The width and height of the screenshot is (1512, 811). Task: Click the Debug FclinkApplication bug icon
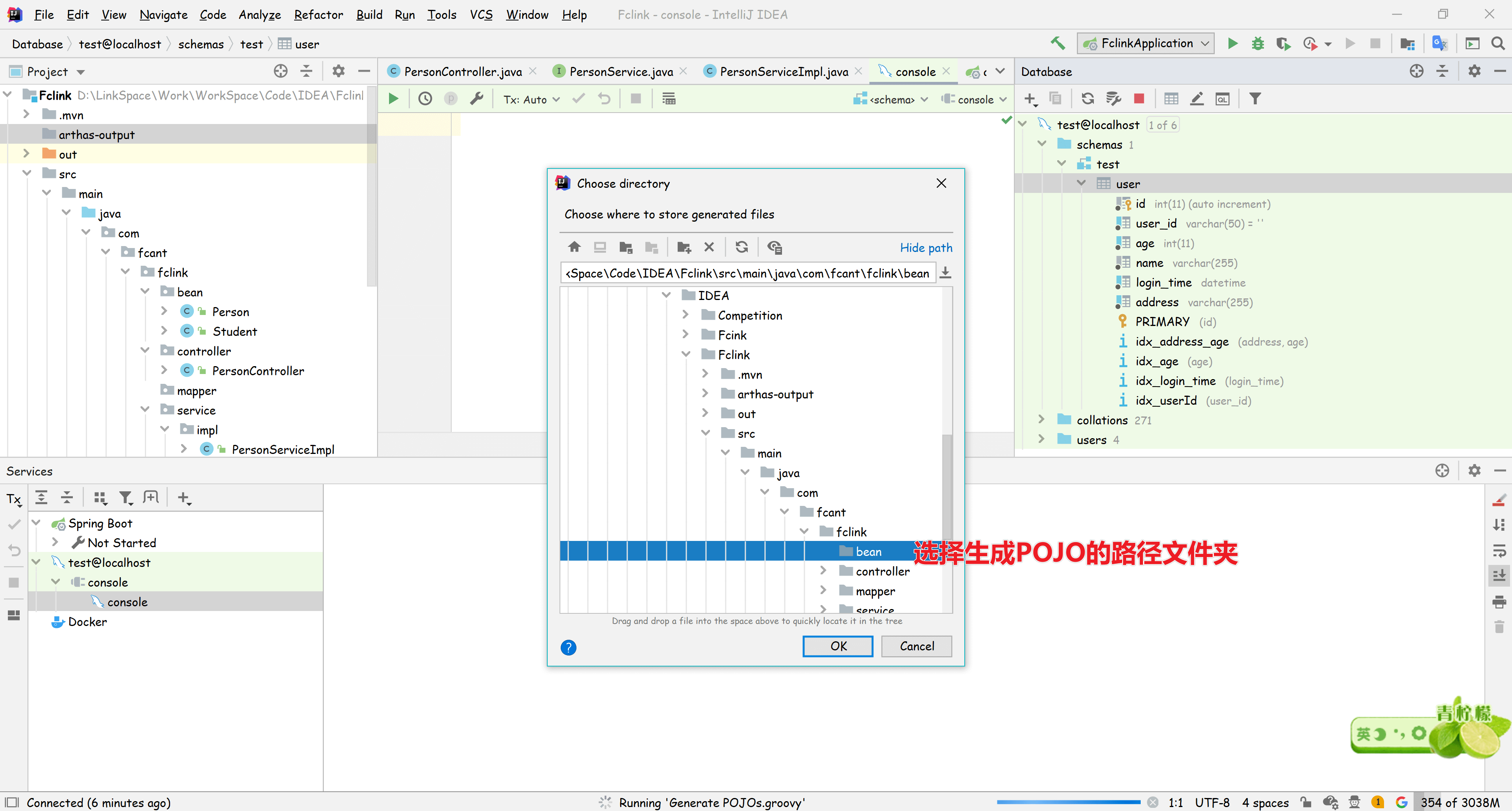tap(1257, 43)
